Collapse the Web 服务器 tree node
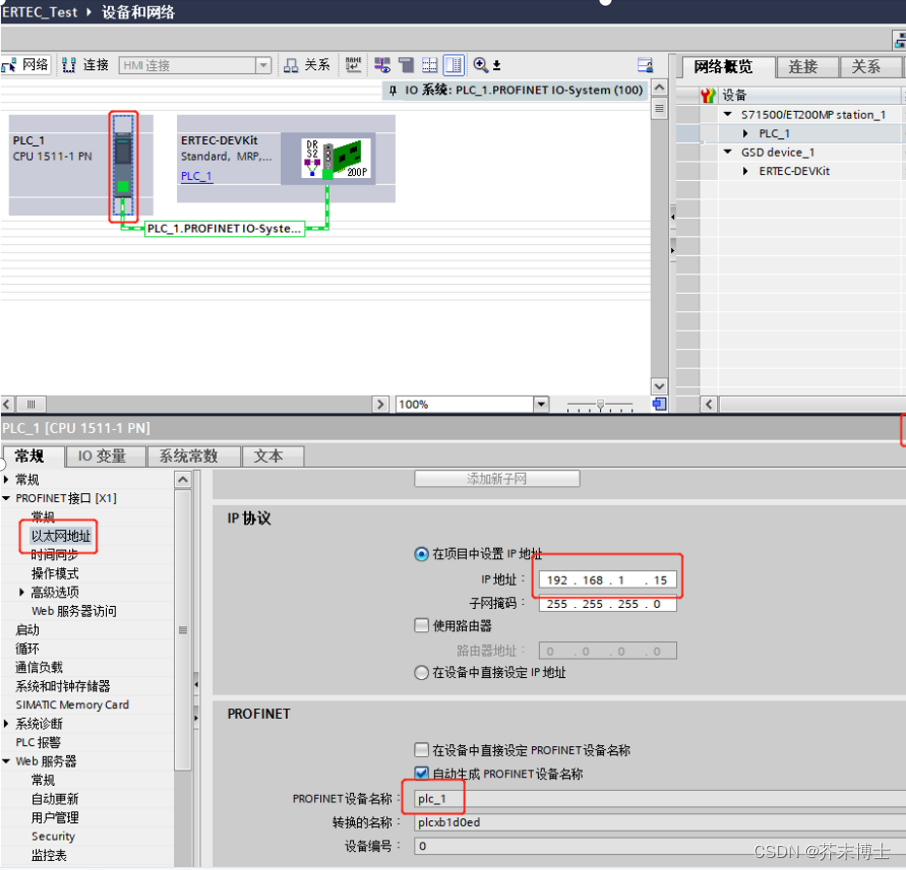The width and height of the screenshot is (906, 870). click(6, 761)
